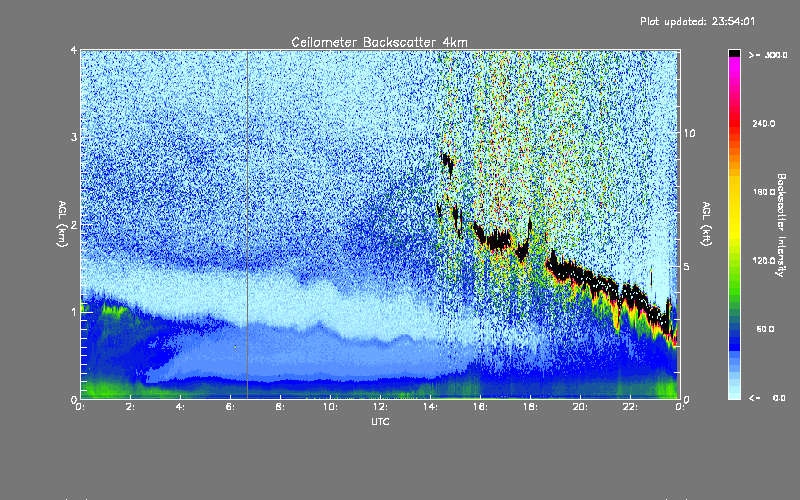Click the '2:' UTC hour tick label

[131, 407]
